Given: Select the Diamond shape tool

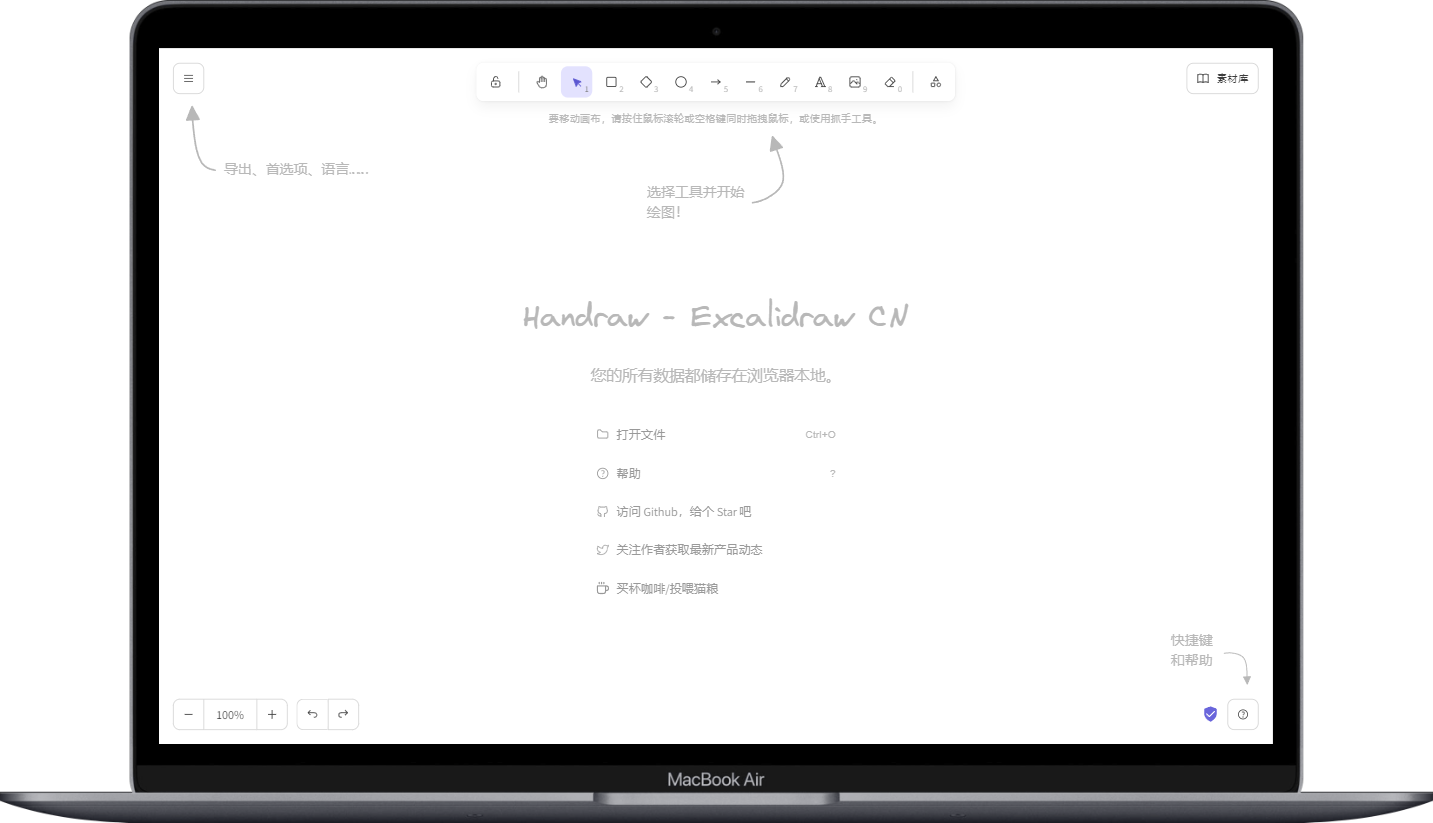Looking at the screenshot, I should point(646,82).
